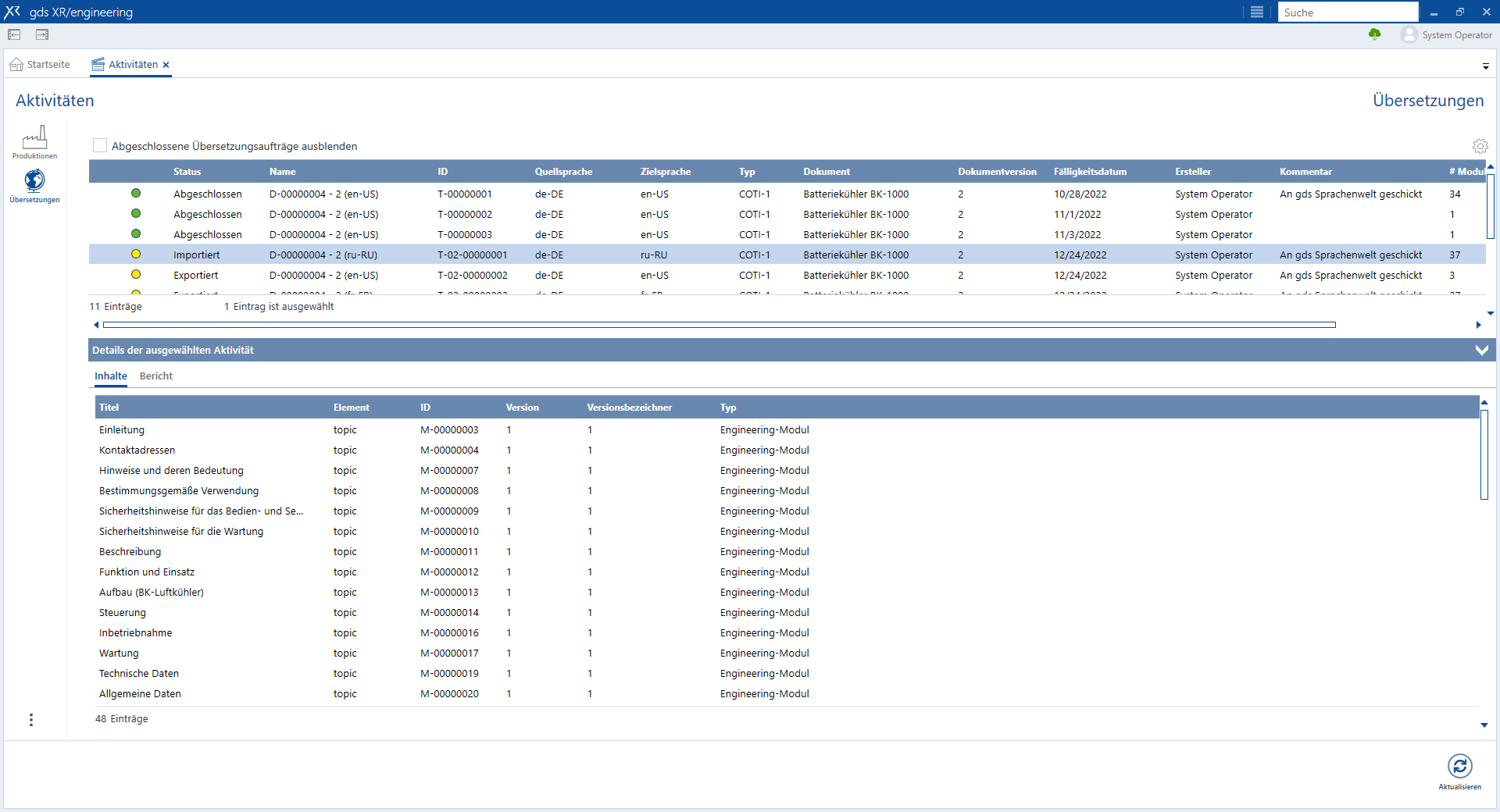
Task: Click the Suche search field
Action: [1347, 12]
